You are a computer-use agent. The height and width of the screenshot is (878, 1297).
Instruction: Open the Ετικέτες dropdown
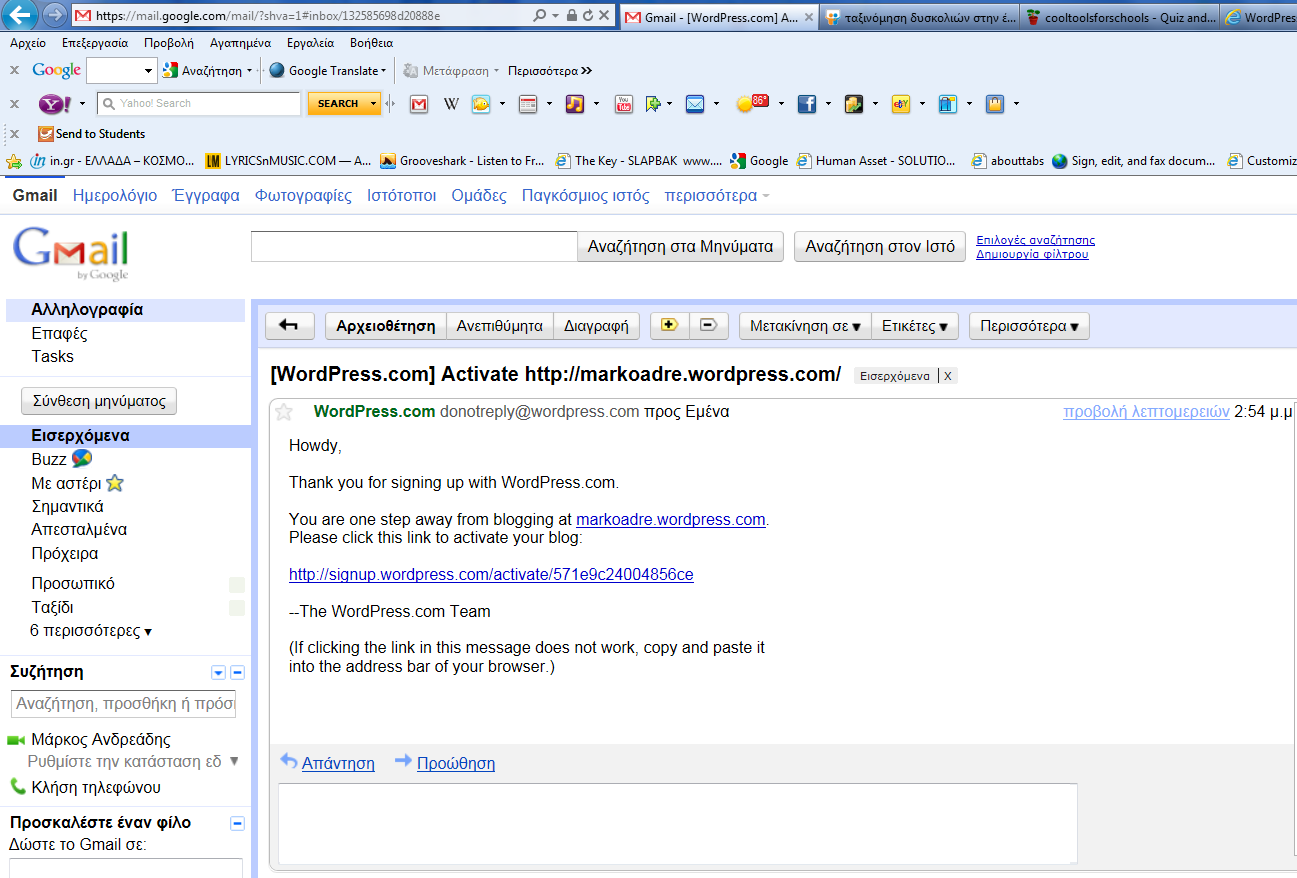(915, 326)
